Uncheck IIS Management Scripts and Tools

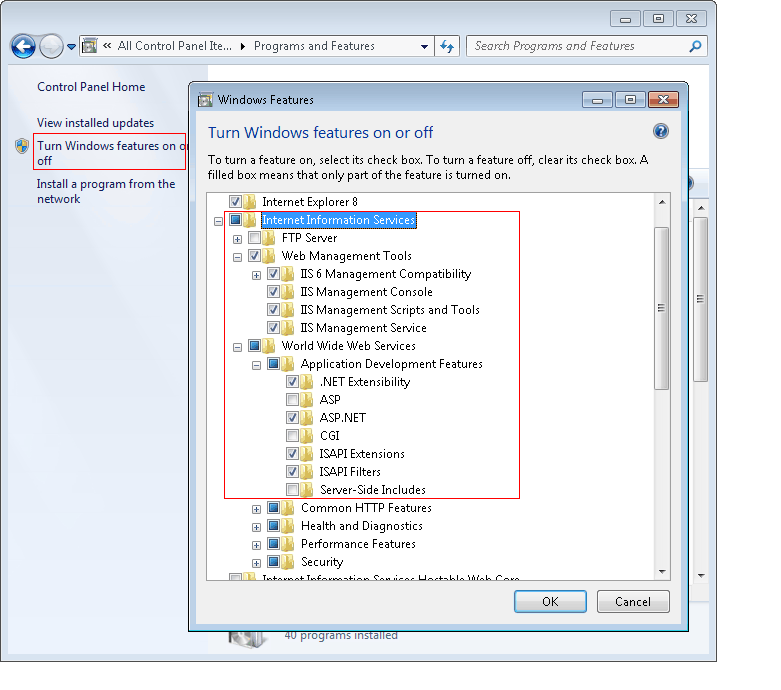273,309
